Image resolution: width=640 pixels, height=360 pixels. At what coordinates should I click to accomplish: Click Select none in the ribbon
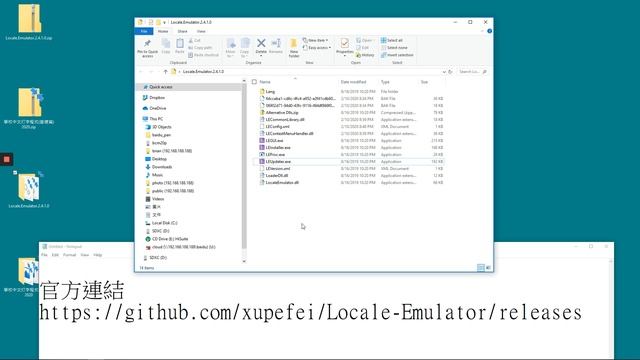coord(394,48)
